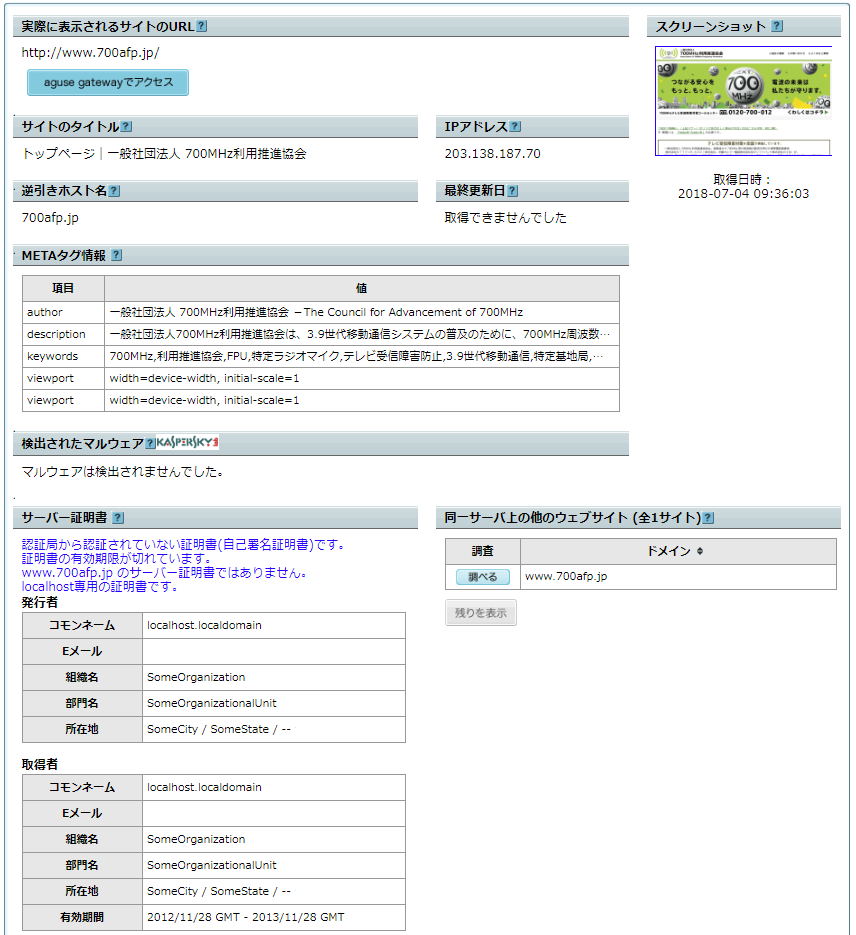This screenshot has height=935, width=856.
Task: Click help icon beside 検出されたマルウェア
Action: point(150,443)
